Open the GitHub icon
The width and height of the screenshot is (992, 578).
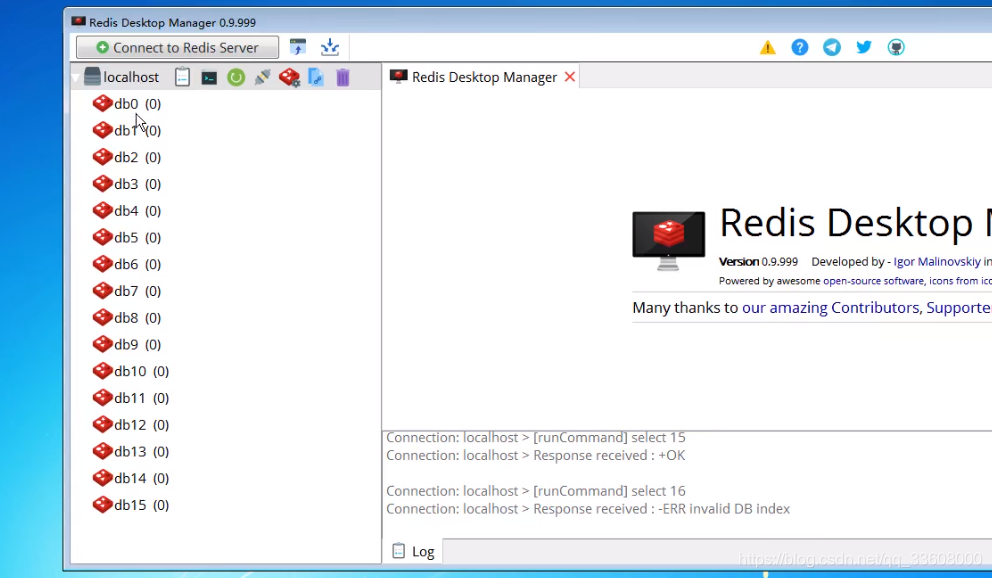pos(896,47)
